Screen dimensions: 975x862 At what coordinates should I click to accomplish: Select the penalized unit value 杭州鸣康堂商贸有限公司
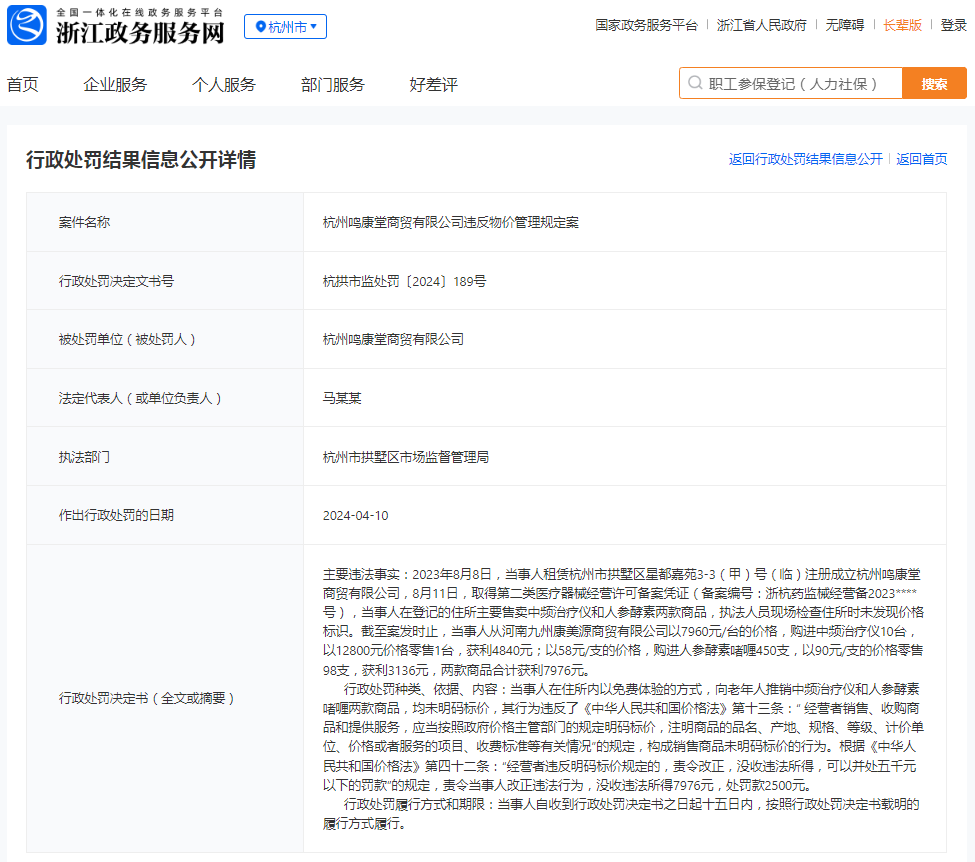tap(393, 339)
